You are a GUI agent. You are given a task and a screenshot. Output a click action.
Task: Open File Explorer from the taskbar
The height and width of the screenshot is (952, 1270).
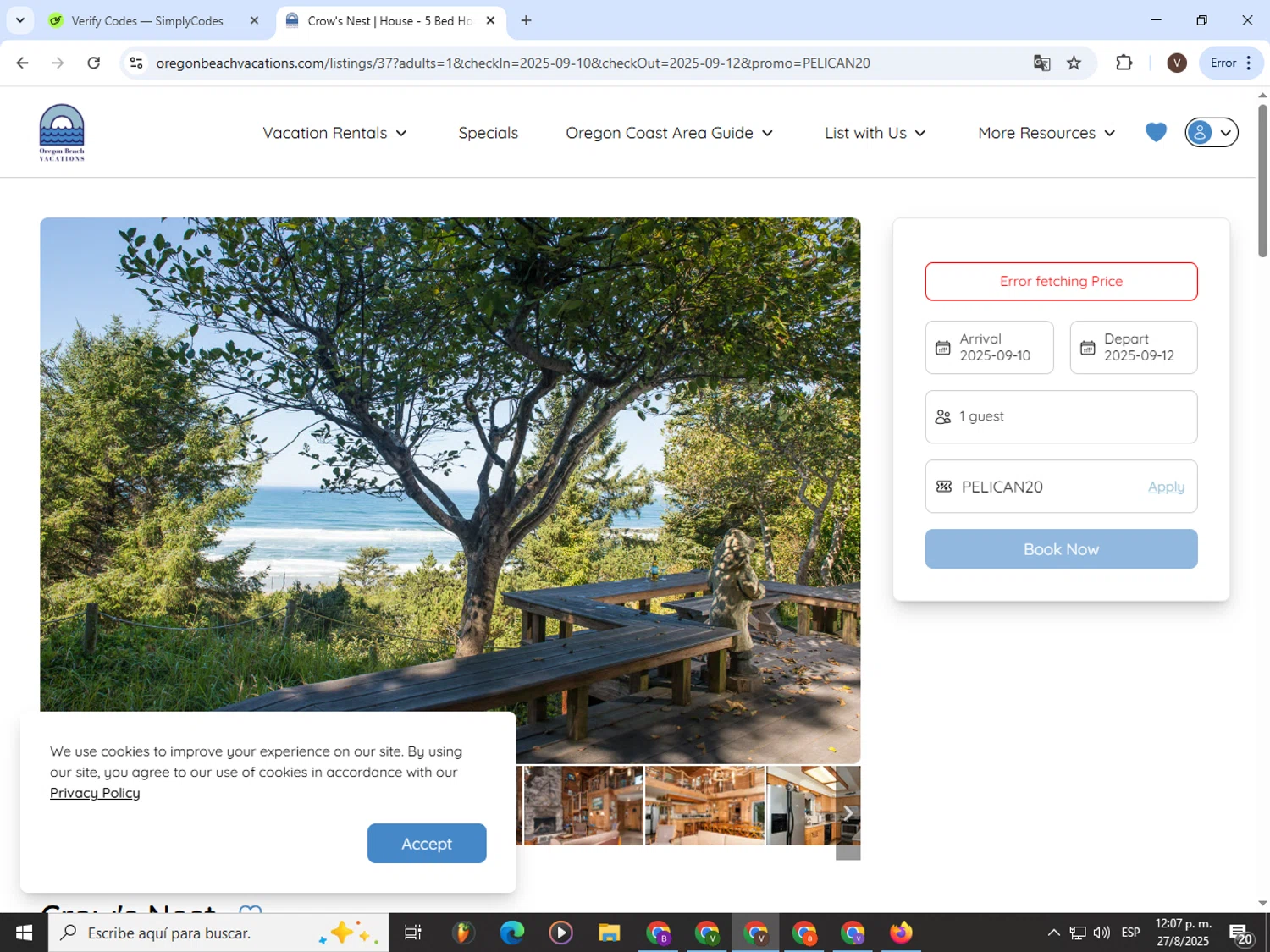click(610, 933)
